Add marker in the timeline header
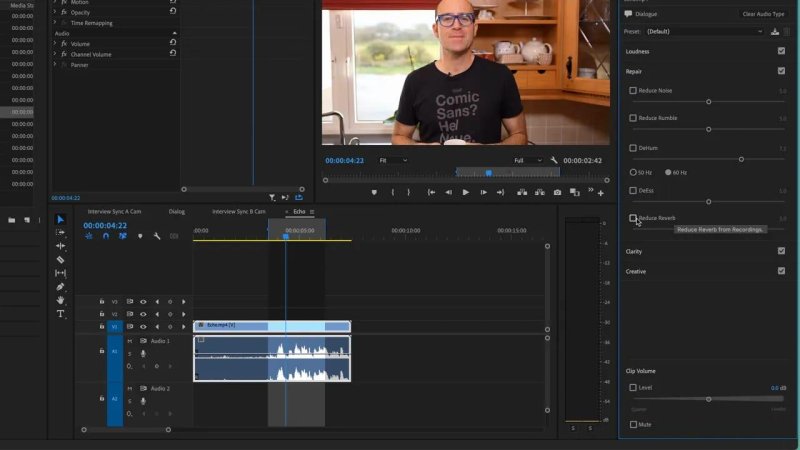The height and width of the screenshot is (450, 800). pyautogui.click(x=140, y=236)
